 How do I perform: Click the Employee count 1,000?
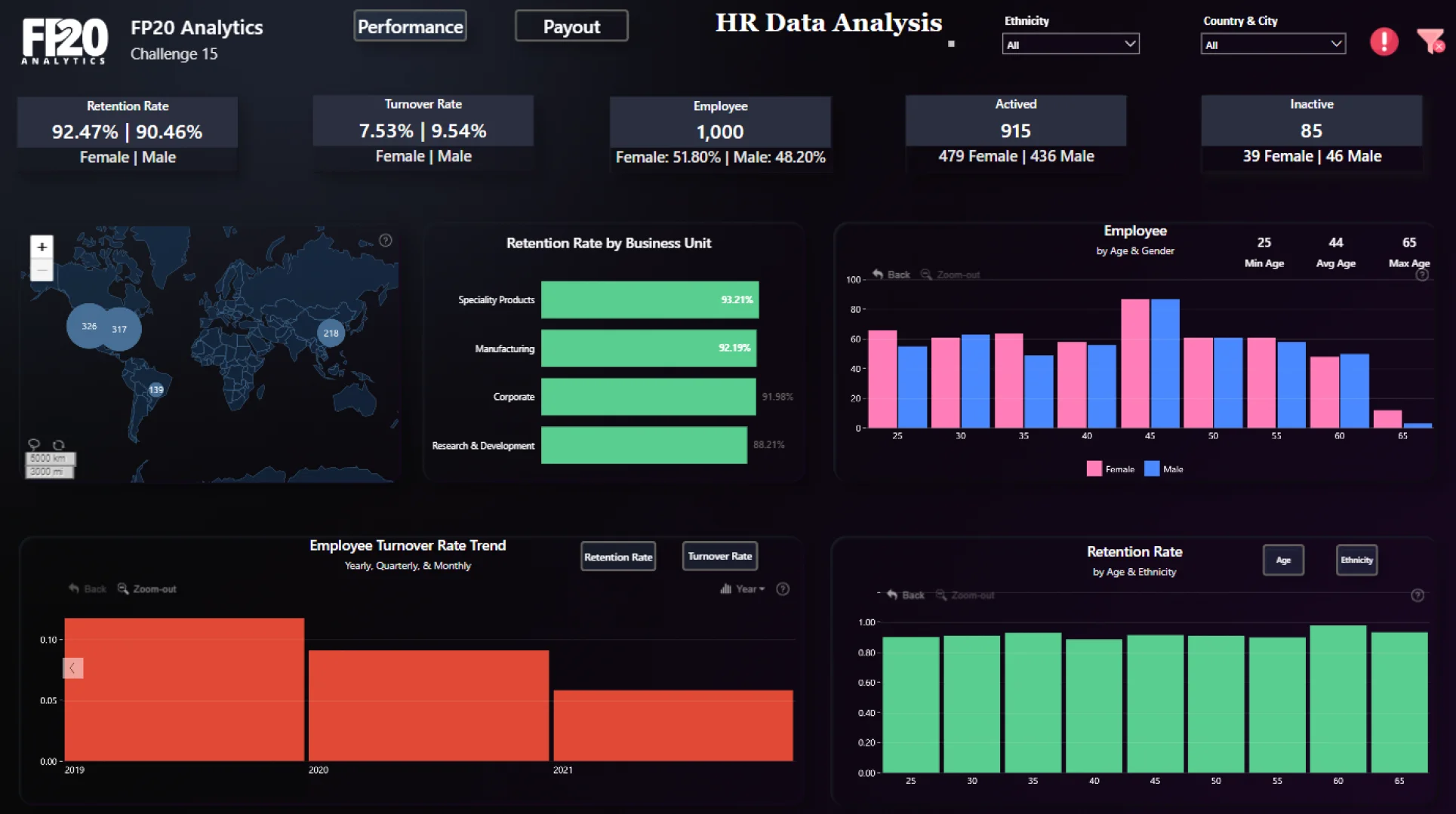click(719, 132)
